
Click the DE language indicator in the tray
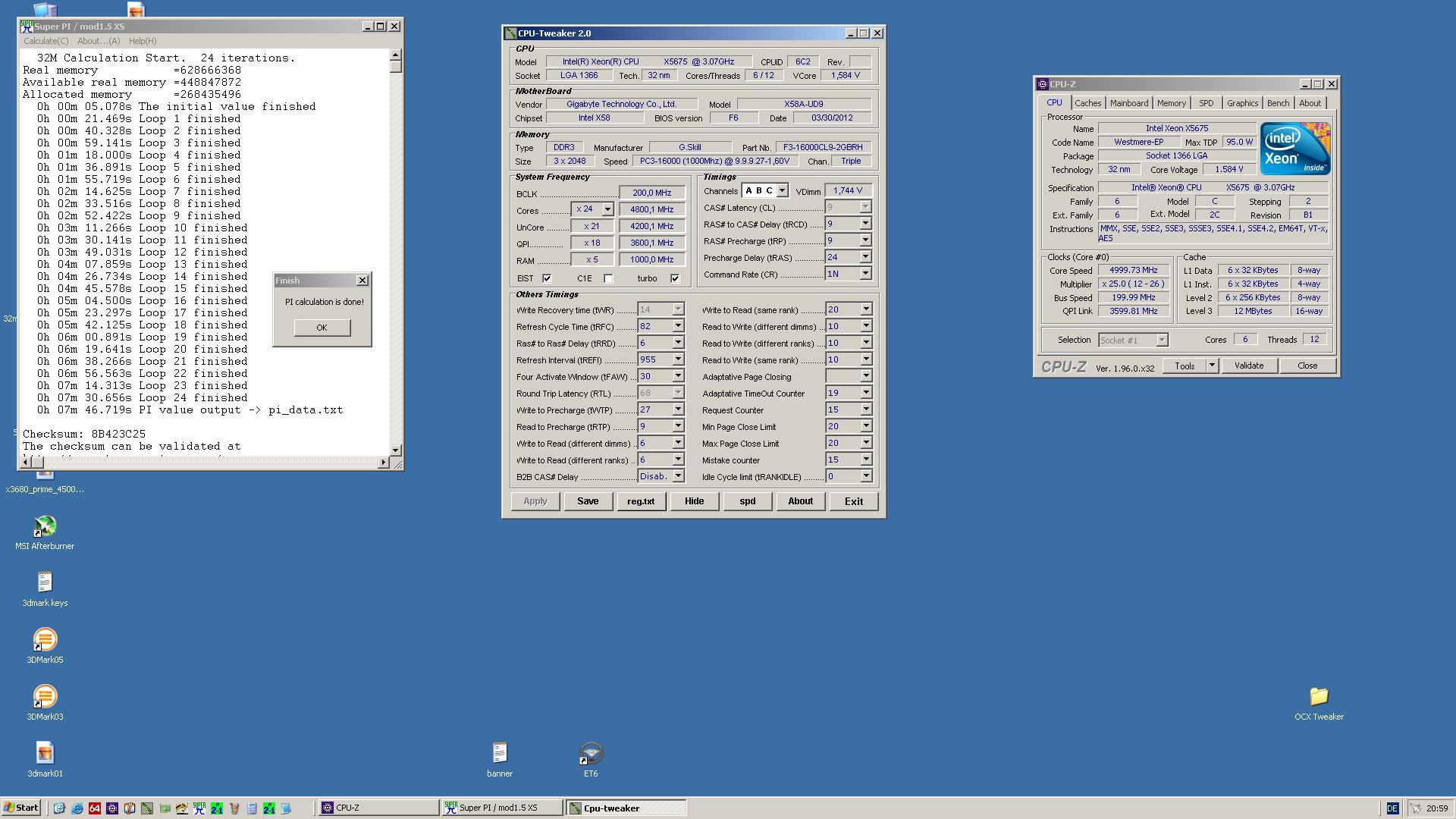point(1392,808)
